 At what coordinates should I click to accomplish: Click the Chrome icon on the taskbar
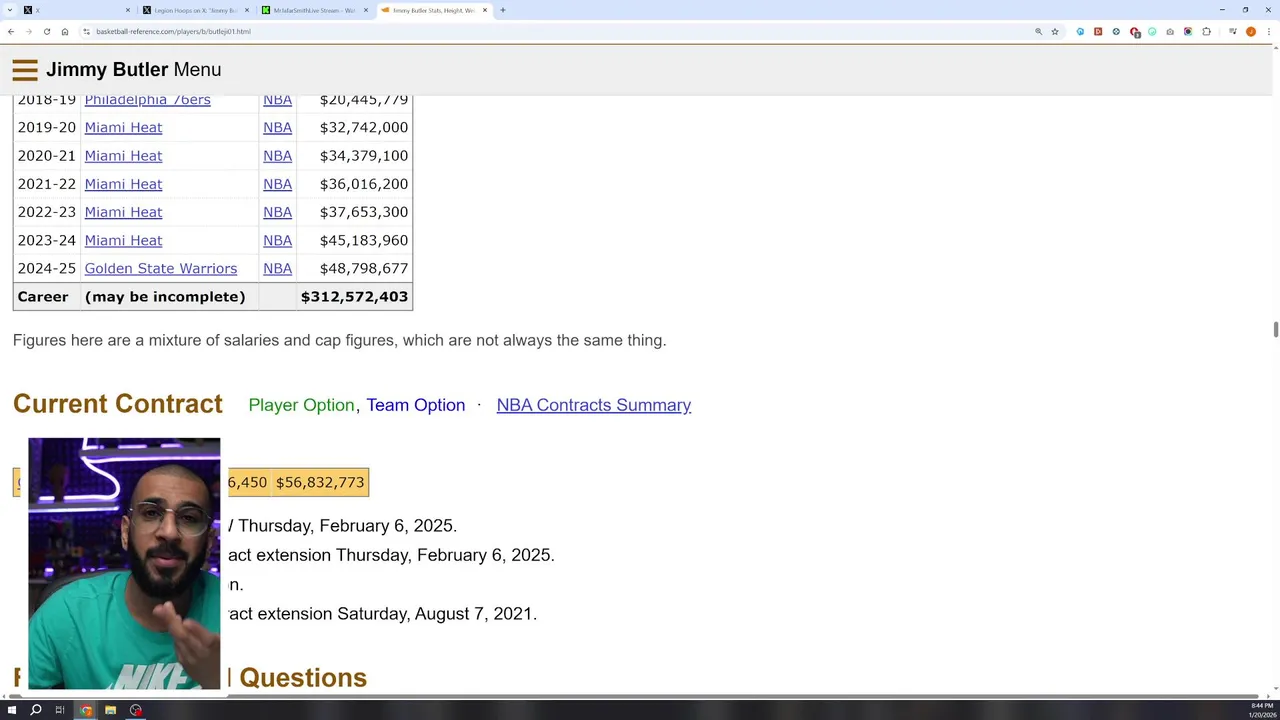(x=86, y=711)
